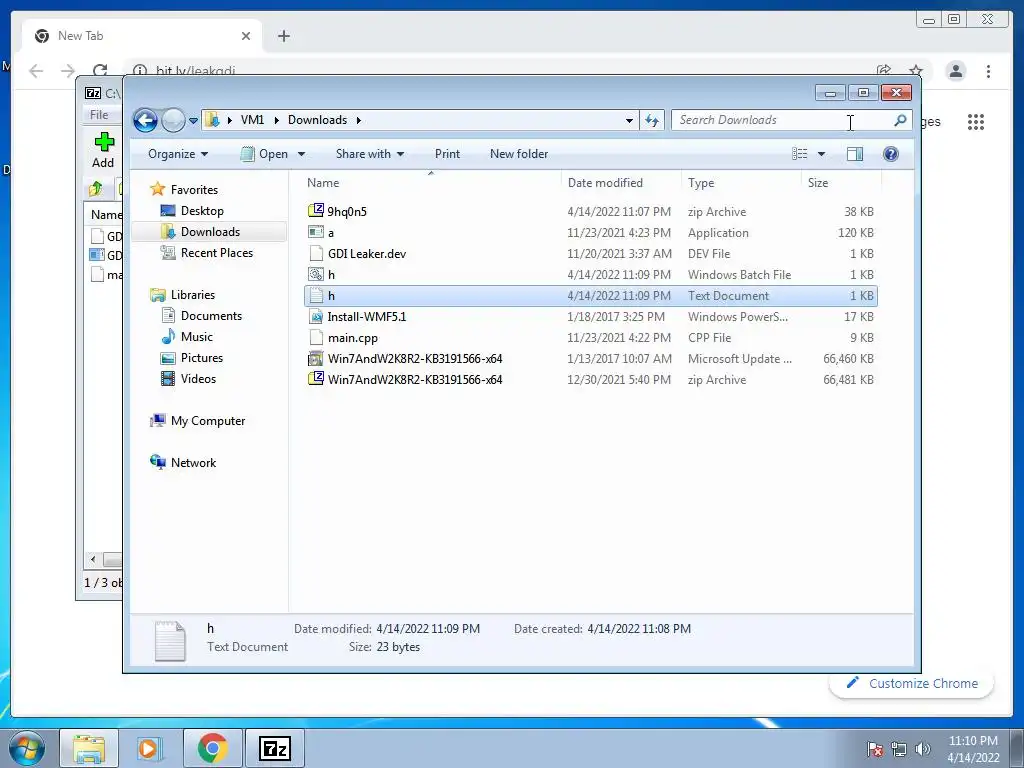
Task: Select the Install-WMF5.1 PowerShell script icon
Action: pos(316,317)
